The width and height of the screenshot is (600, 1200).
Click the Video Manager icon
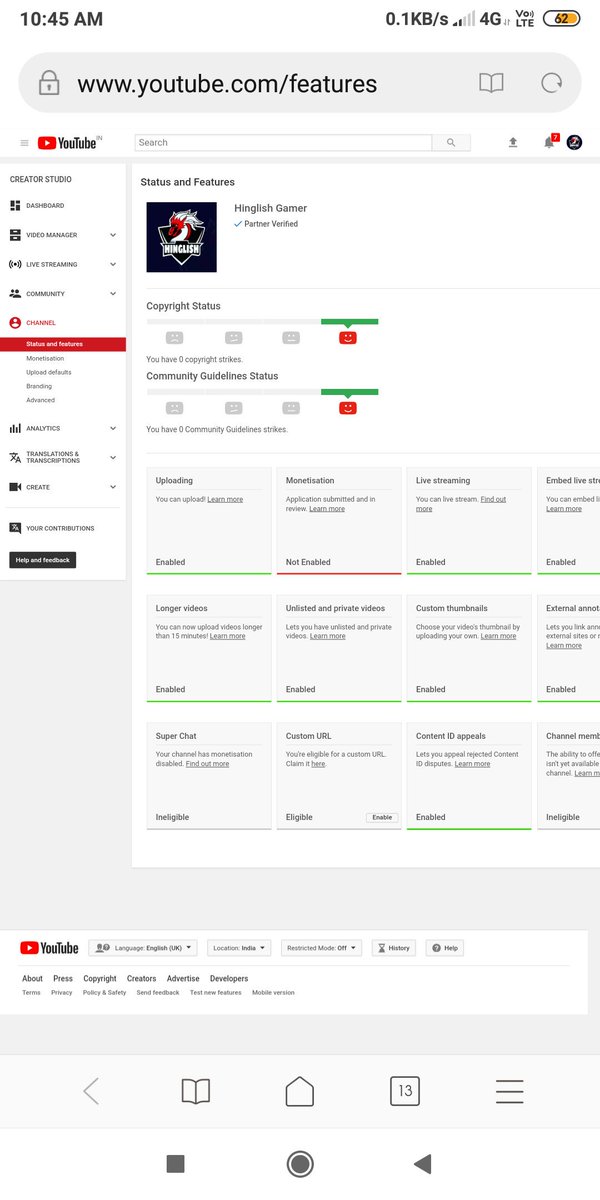click(15, 235)
